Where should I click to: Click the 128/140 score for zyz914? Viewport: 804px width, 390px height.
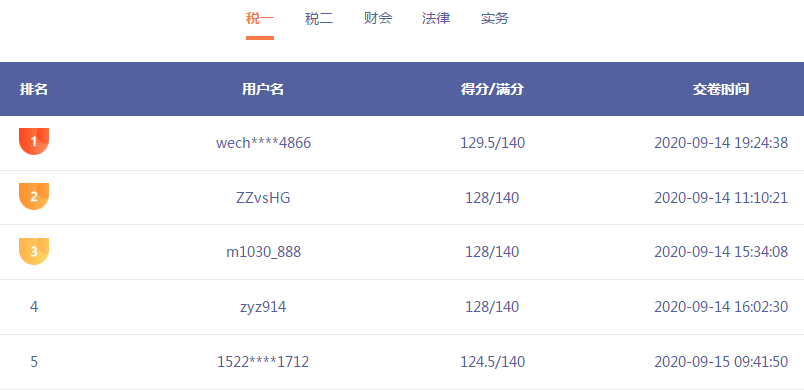pyautogui.click(x=492, y=307)
